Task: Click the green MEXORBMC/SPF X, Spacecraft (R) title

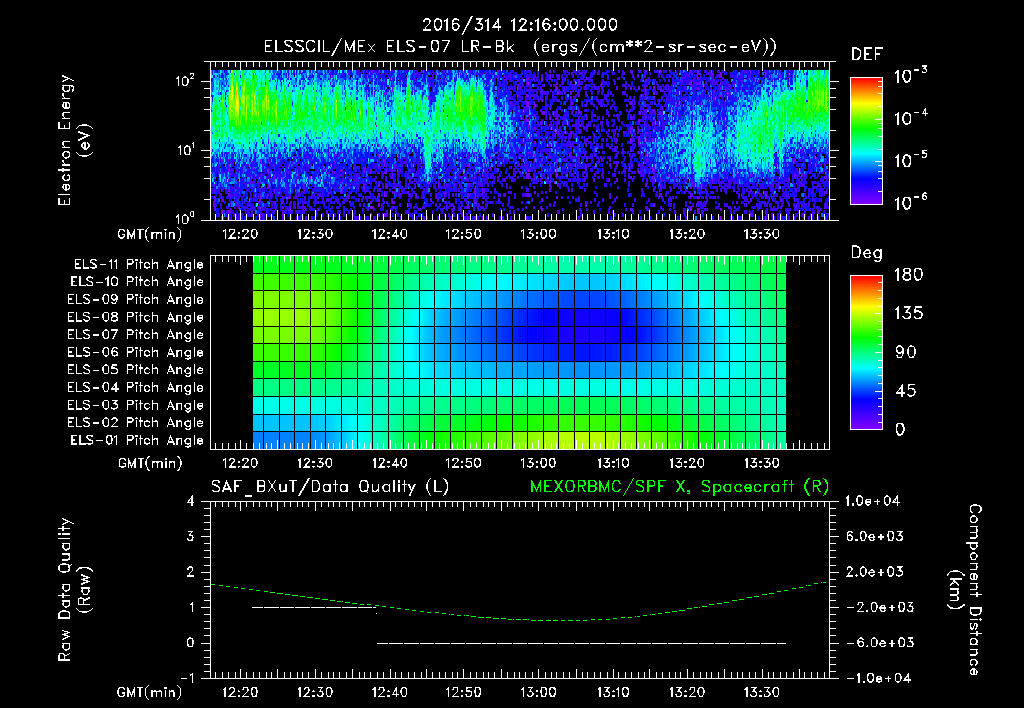Action: [679, 487]
